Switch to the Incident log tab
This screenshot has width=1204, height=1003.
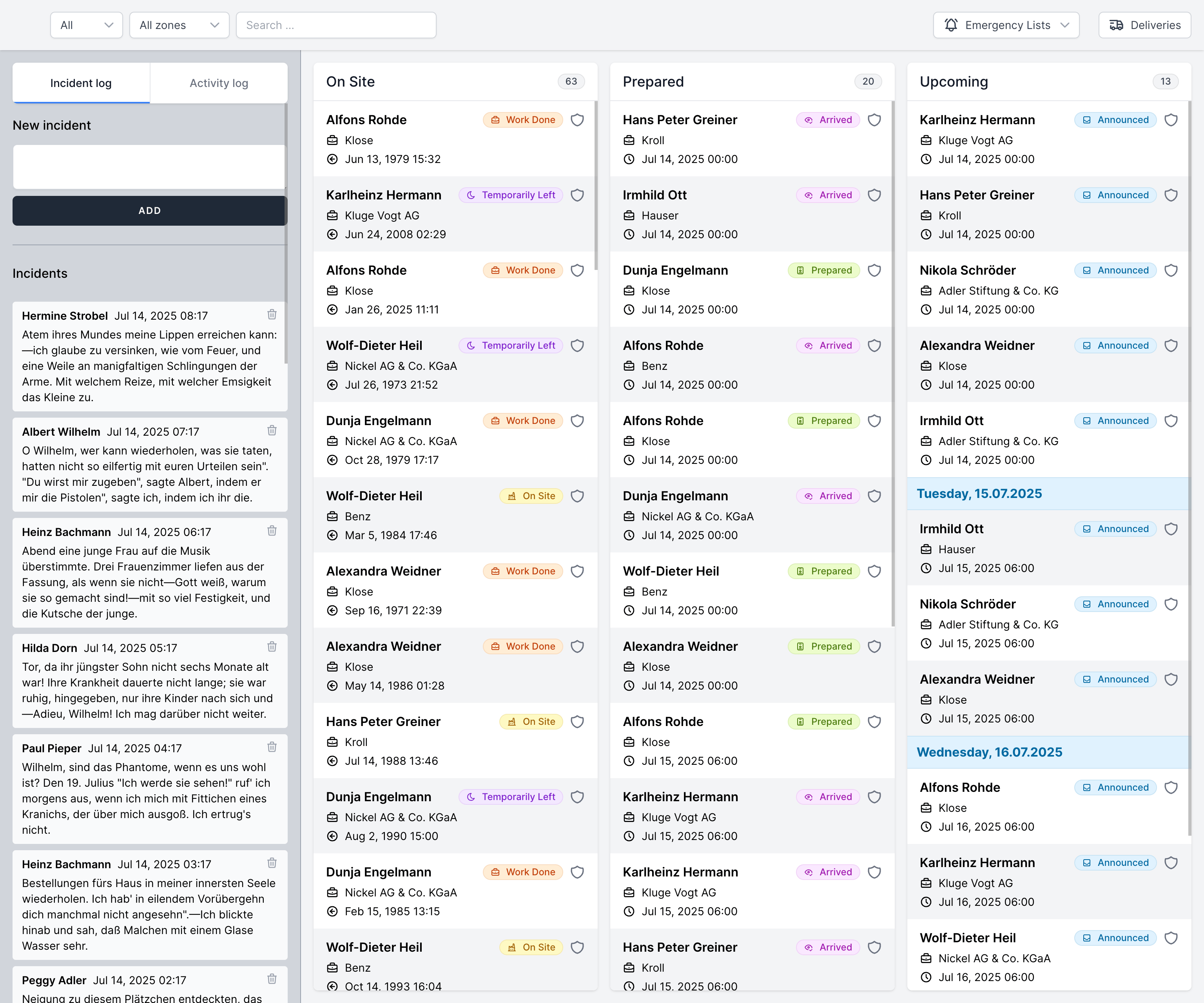81,83
